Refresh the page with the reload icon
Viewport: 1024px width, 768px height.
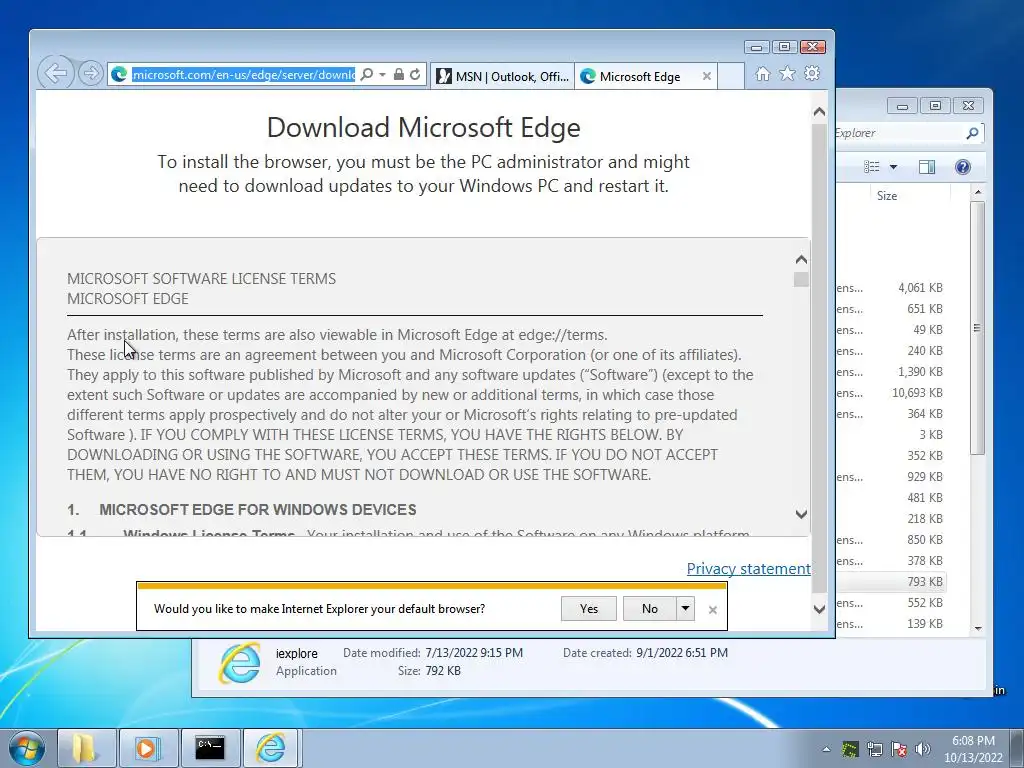tap(415, 74)
